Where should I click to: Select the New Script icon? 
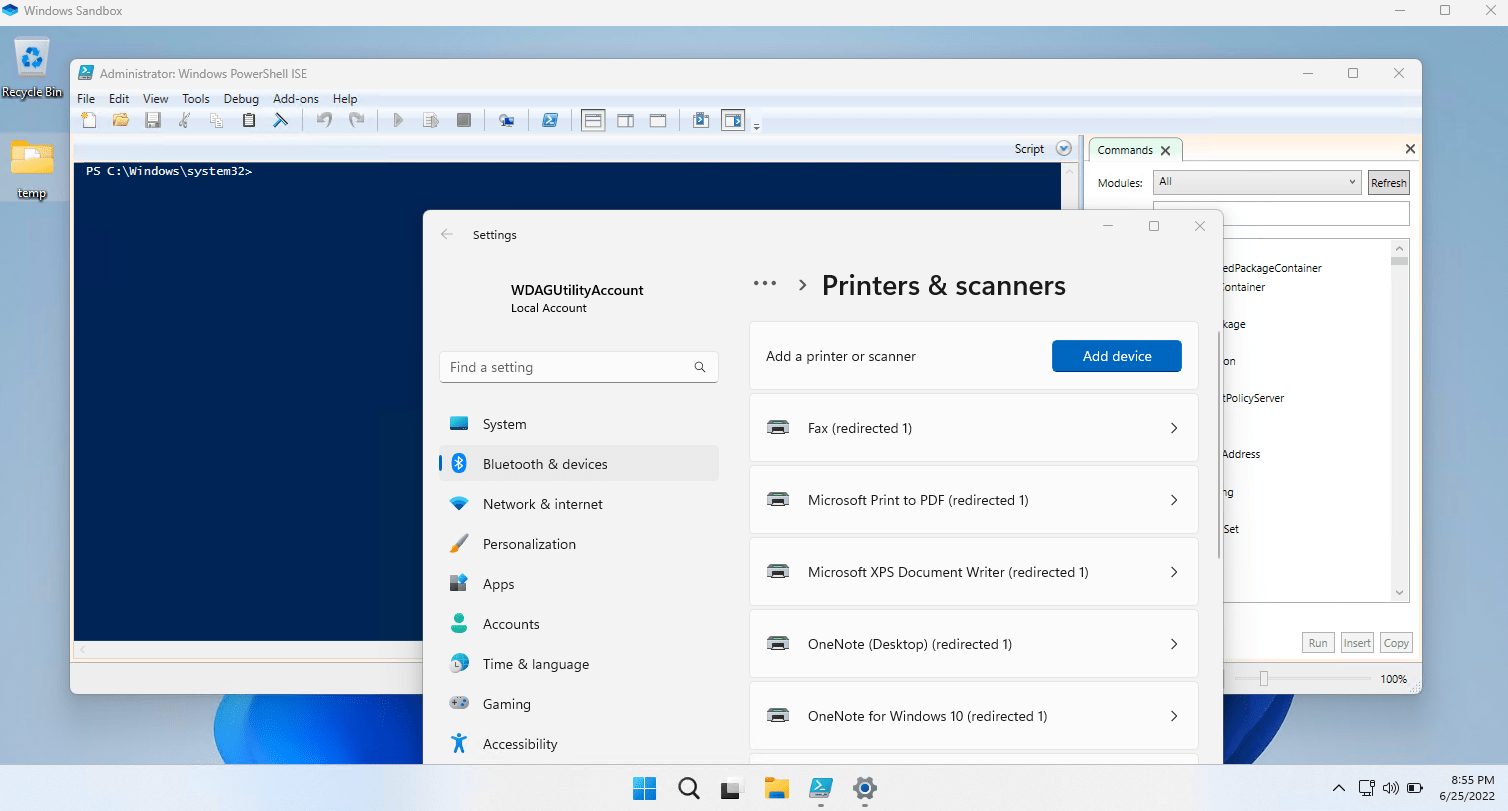[x=88, y=120]
